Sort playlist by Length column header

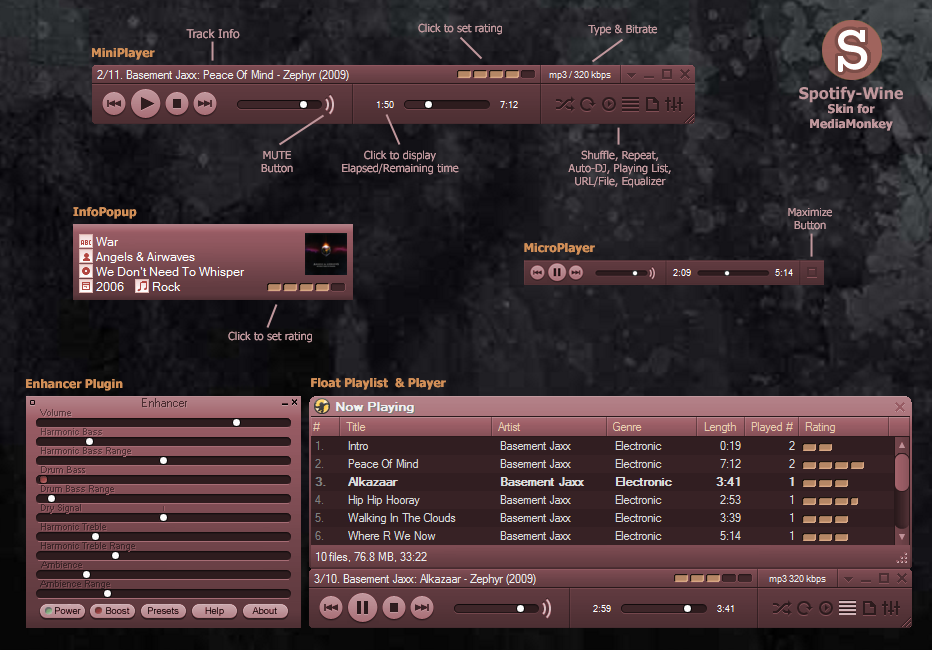[720, 427]
